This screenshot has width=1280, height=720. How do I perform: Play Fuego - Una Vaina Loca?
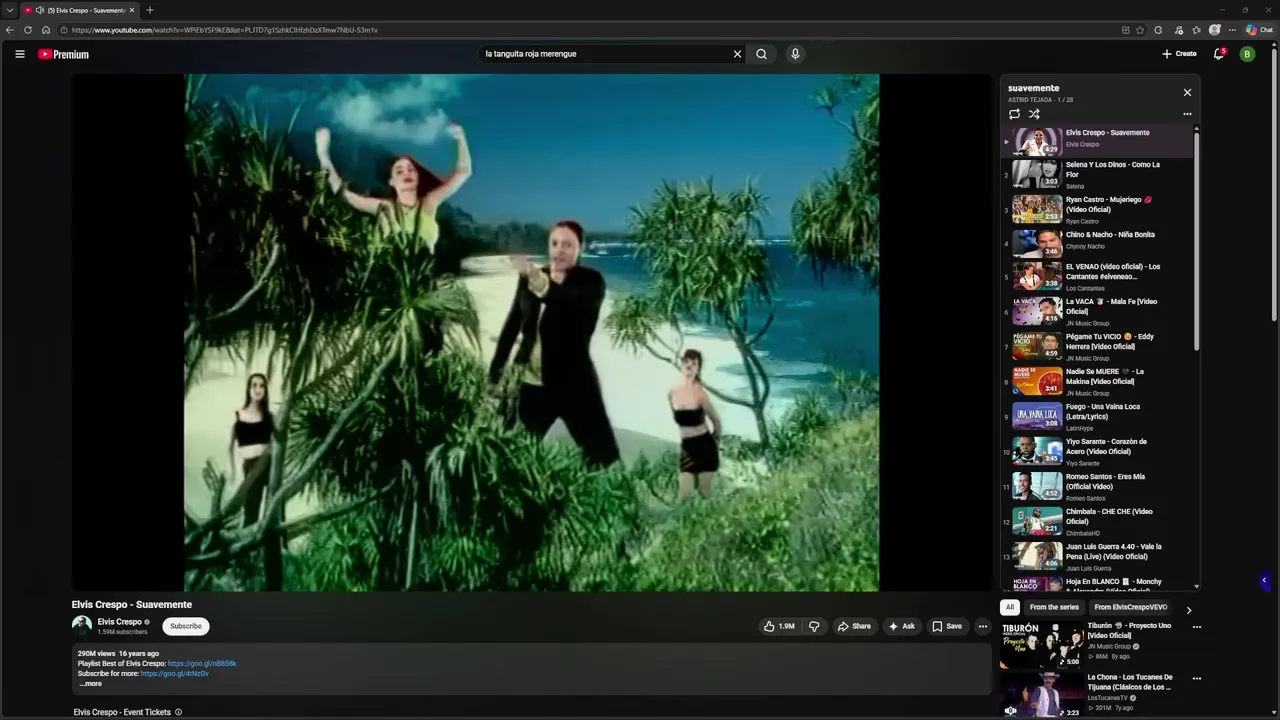coord(1097,417)
